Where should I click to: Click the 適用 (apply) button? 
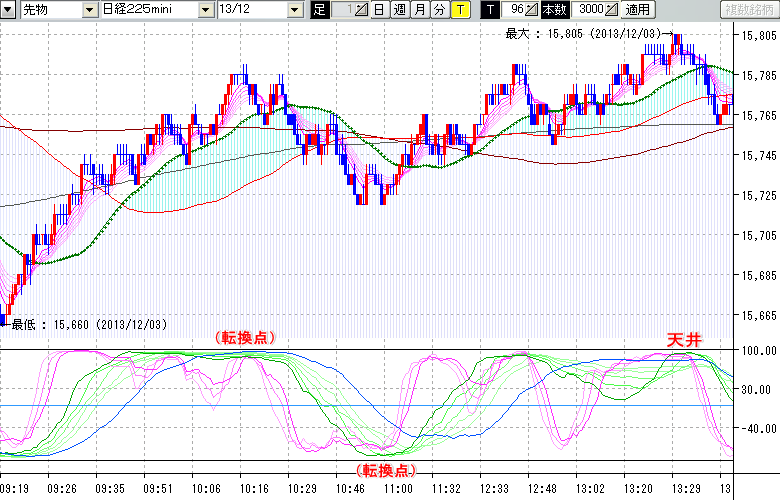tap(636, 10)
